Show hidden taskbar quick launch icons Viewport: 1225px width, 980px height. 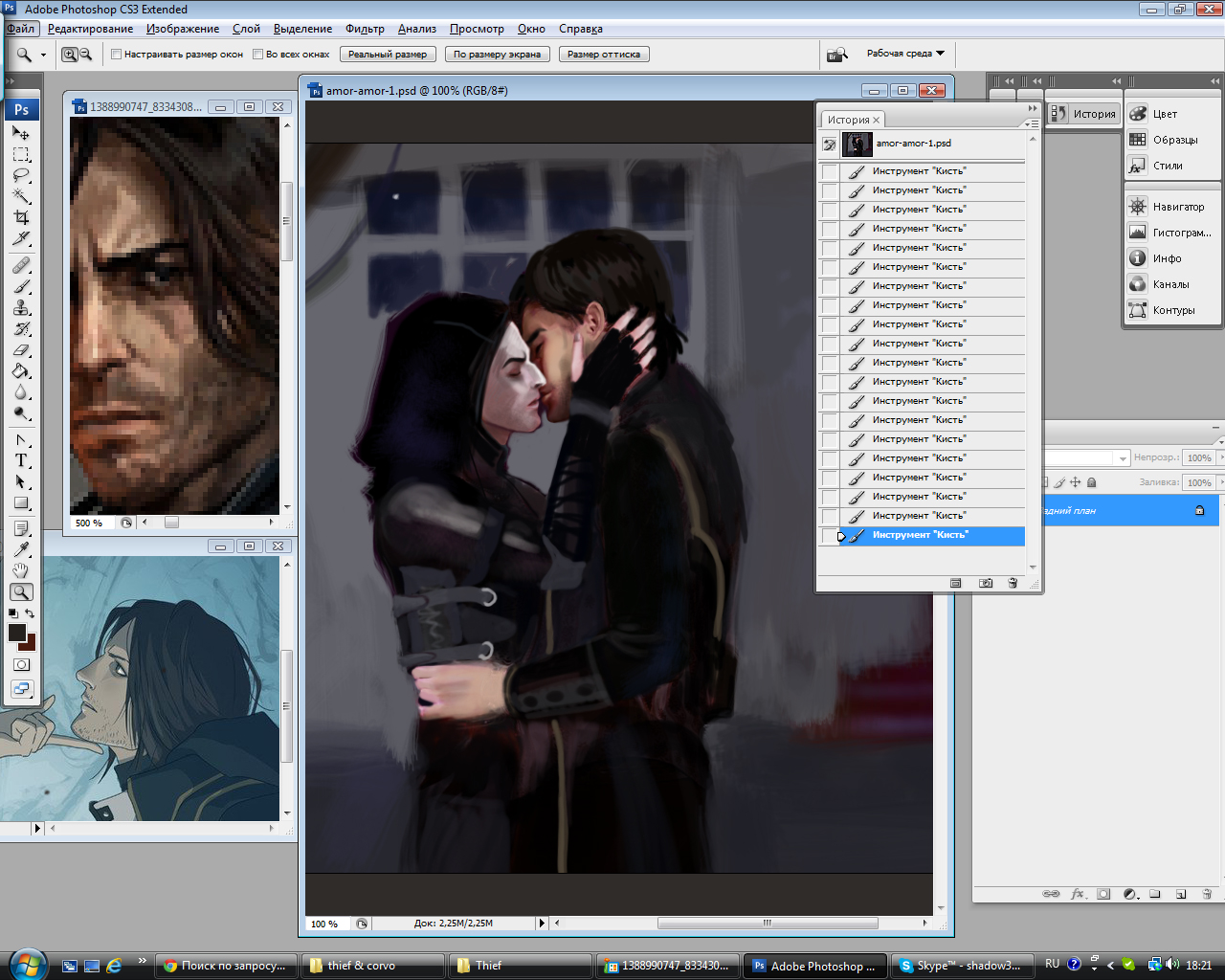pos(143,961)
